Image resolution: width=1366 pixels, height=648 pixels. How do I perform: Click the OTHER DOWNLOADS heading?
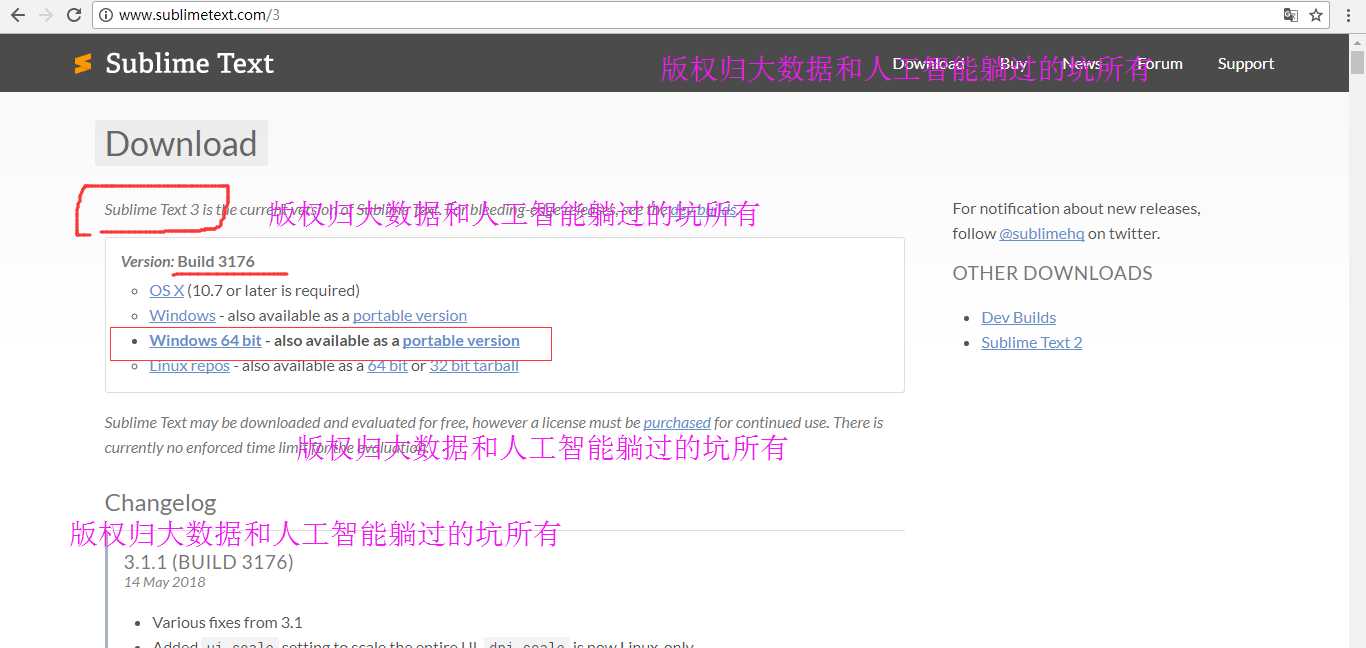[x=1052, y=273]
